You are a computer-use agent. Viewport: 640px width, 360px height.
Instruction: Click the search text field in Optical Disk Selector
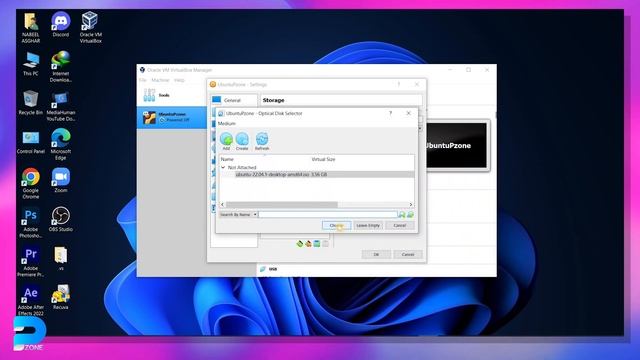(x=328, y=214)
